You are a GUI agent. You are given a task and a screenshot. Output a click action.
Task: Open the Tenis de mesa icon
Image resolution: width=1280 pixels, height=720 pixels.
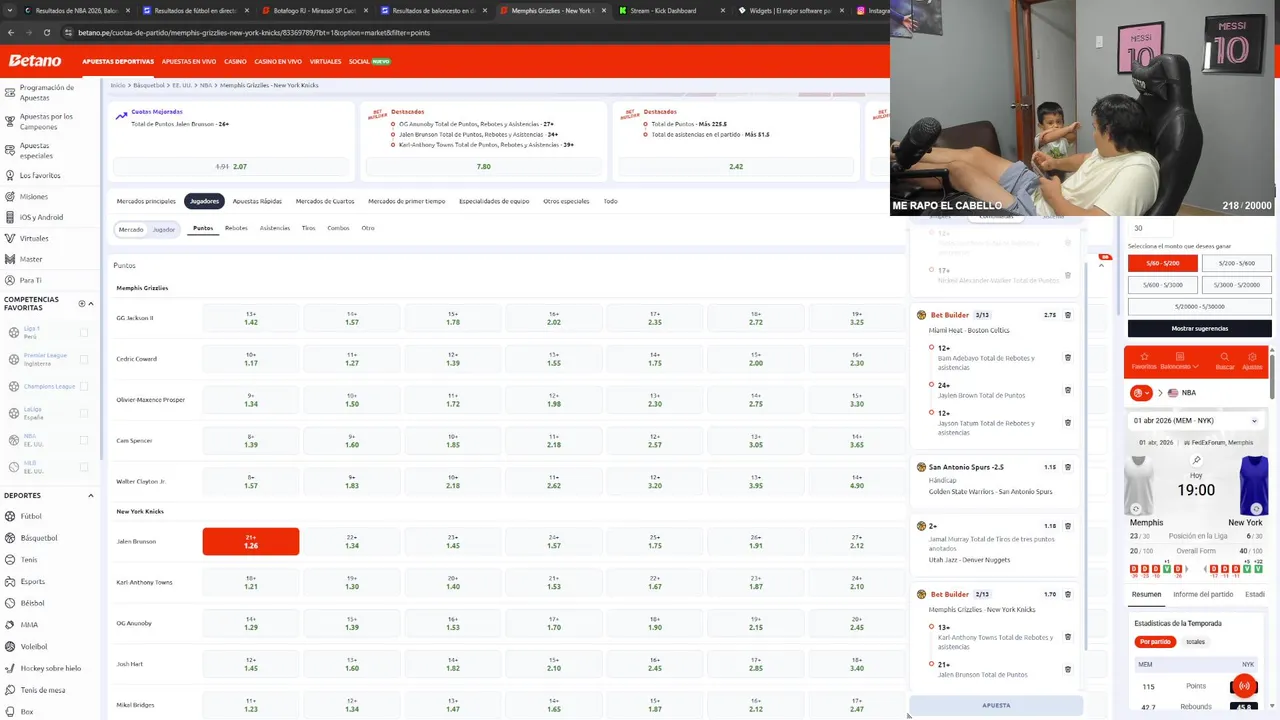9,690
